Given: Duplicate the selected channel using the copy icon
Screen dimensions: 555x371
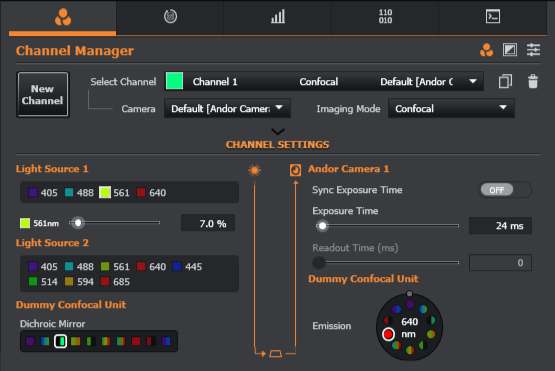Looking at the screenshot, I should pos(505,81).
